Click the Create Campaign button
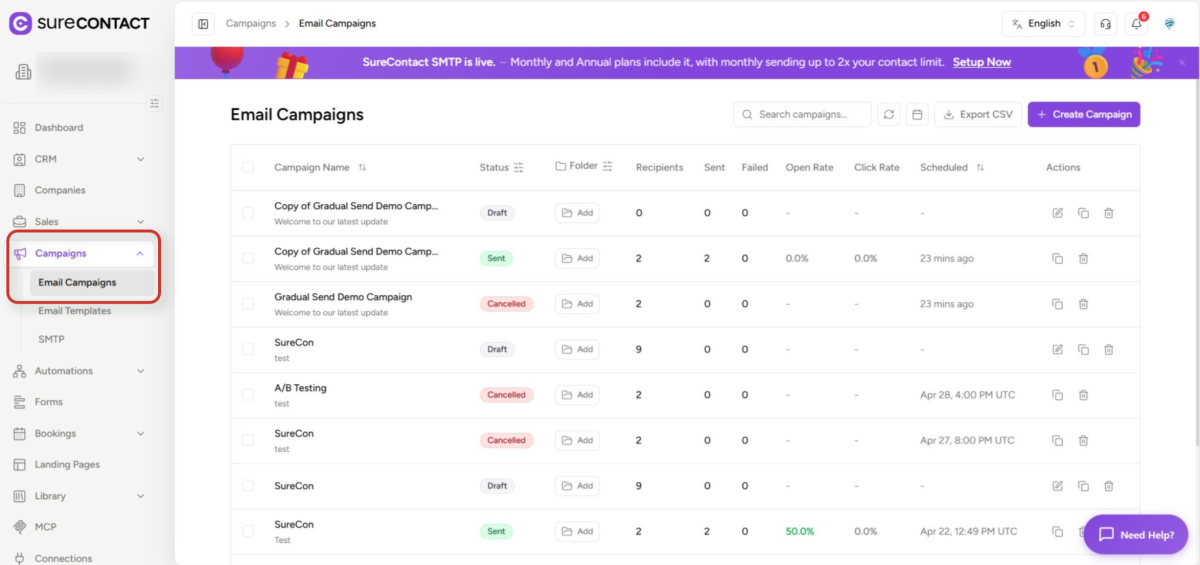Viewport: 1200px width, 565px height. click(1084, 115)
